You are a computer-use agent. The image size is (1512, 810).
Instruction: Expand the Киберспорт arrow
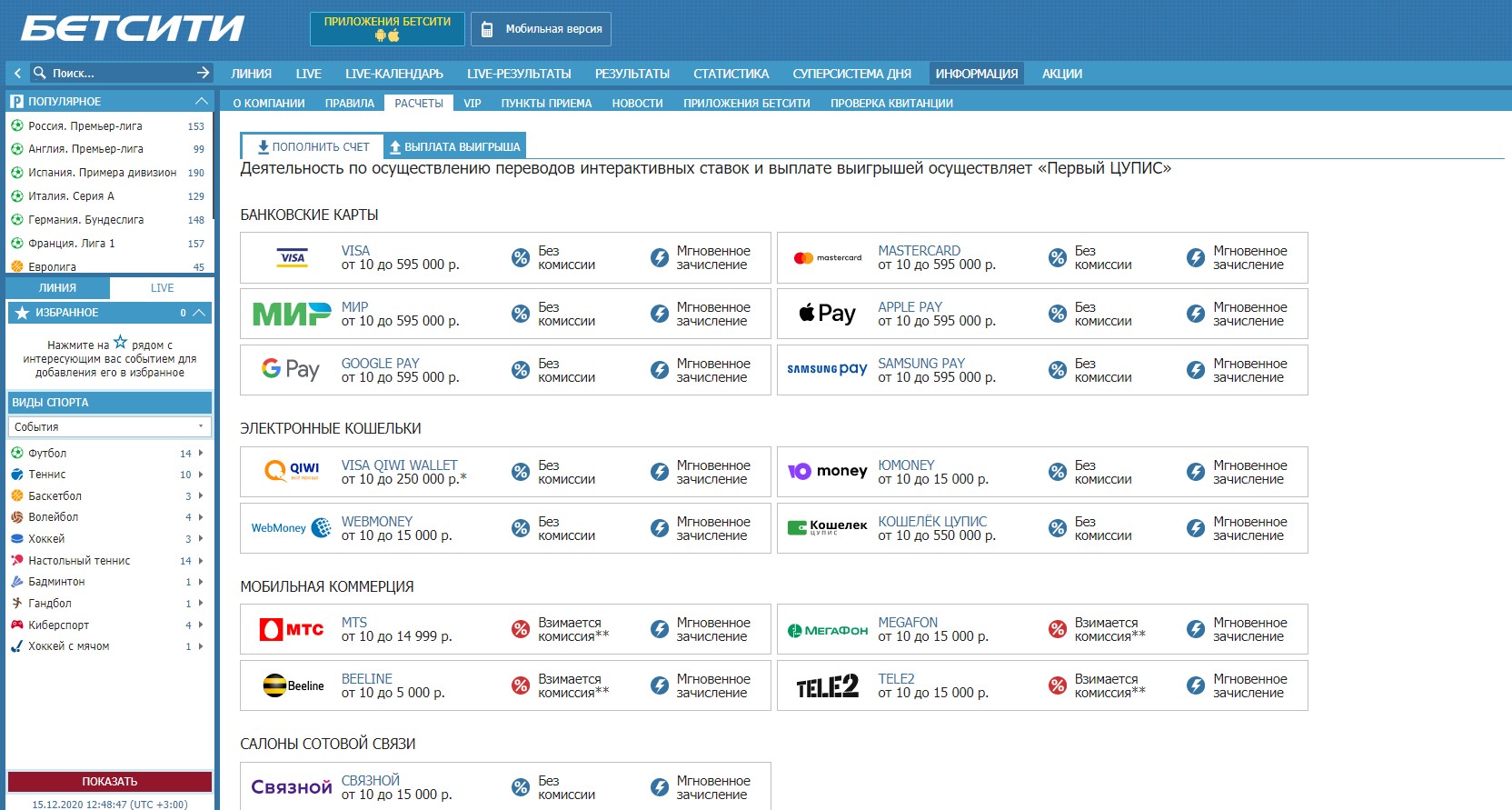[x=201, y=625]
